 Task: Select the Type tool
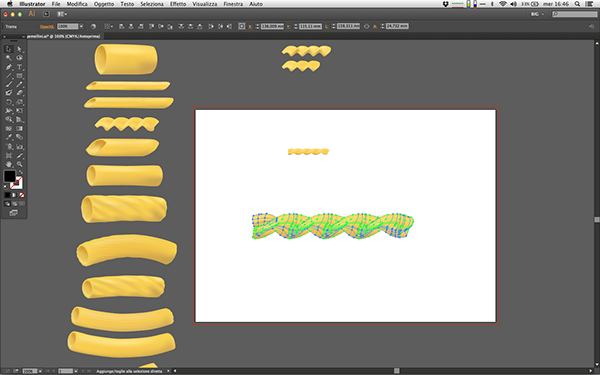click(20, 67)
